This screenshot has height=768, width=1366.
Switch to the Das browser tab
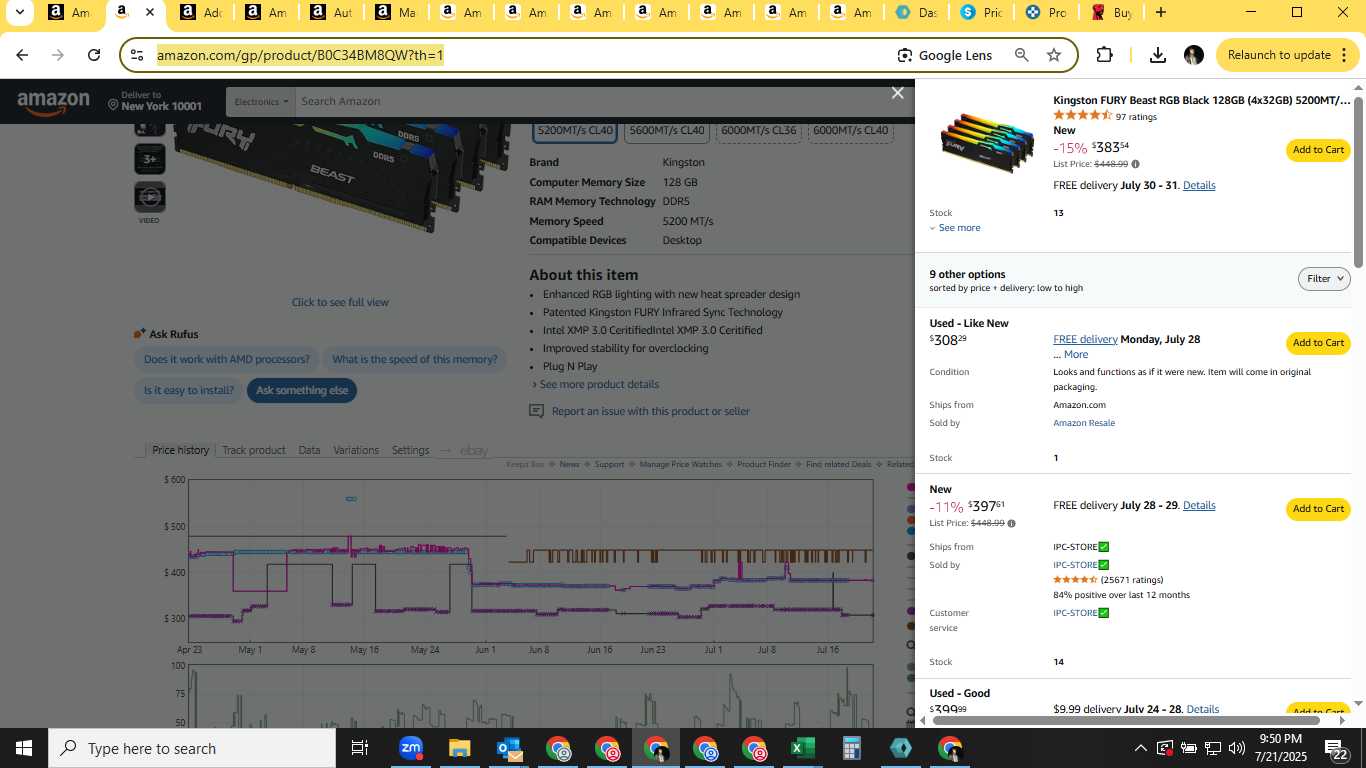[915, 13]
